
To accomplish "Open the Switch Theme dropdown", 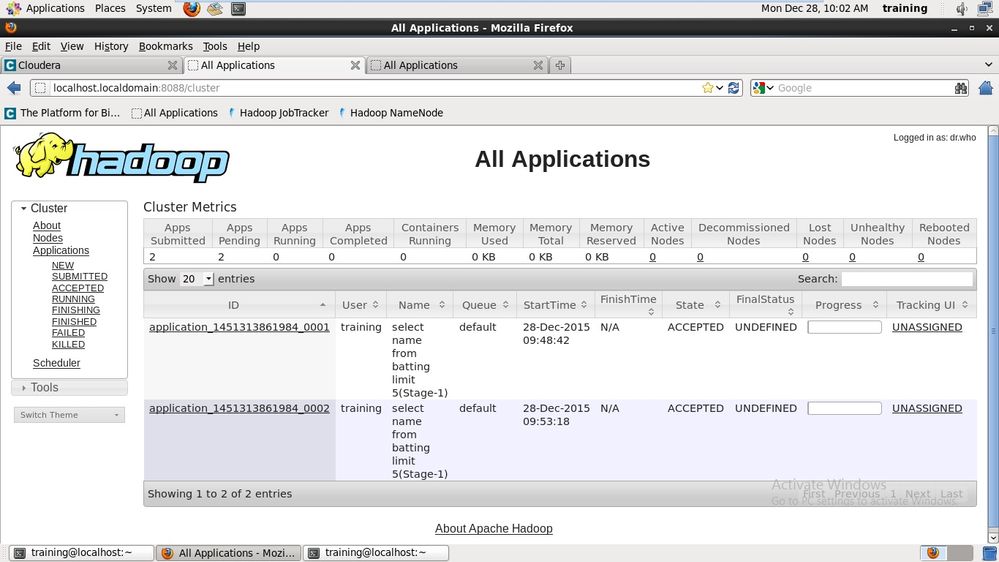I will click(x=69, y=415).
